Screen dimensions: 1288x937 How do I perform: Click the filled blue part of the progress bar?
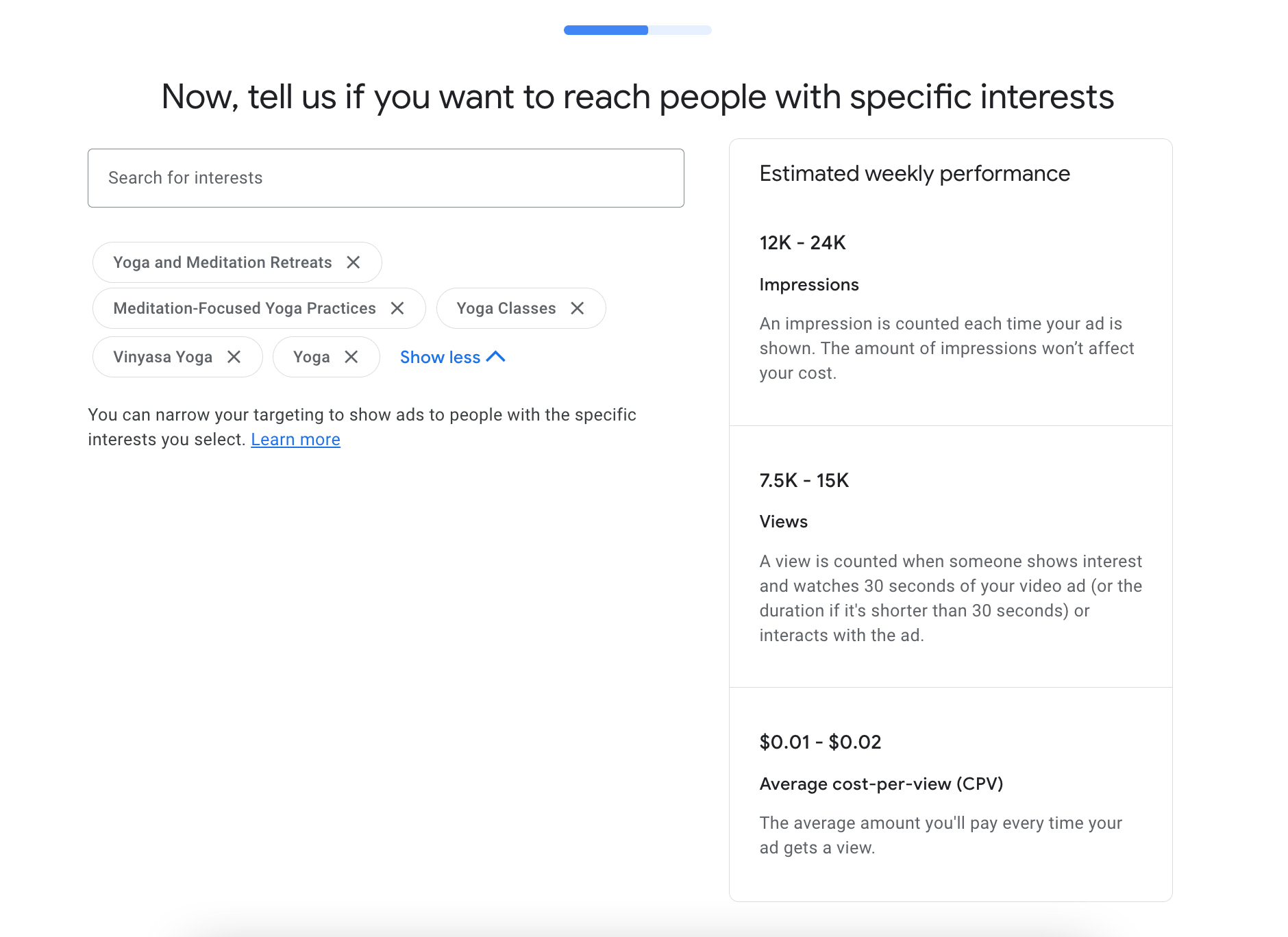pos(606,30)
